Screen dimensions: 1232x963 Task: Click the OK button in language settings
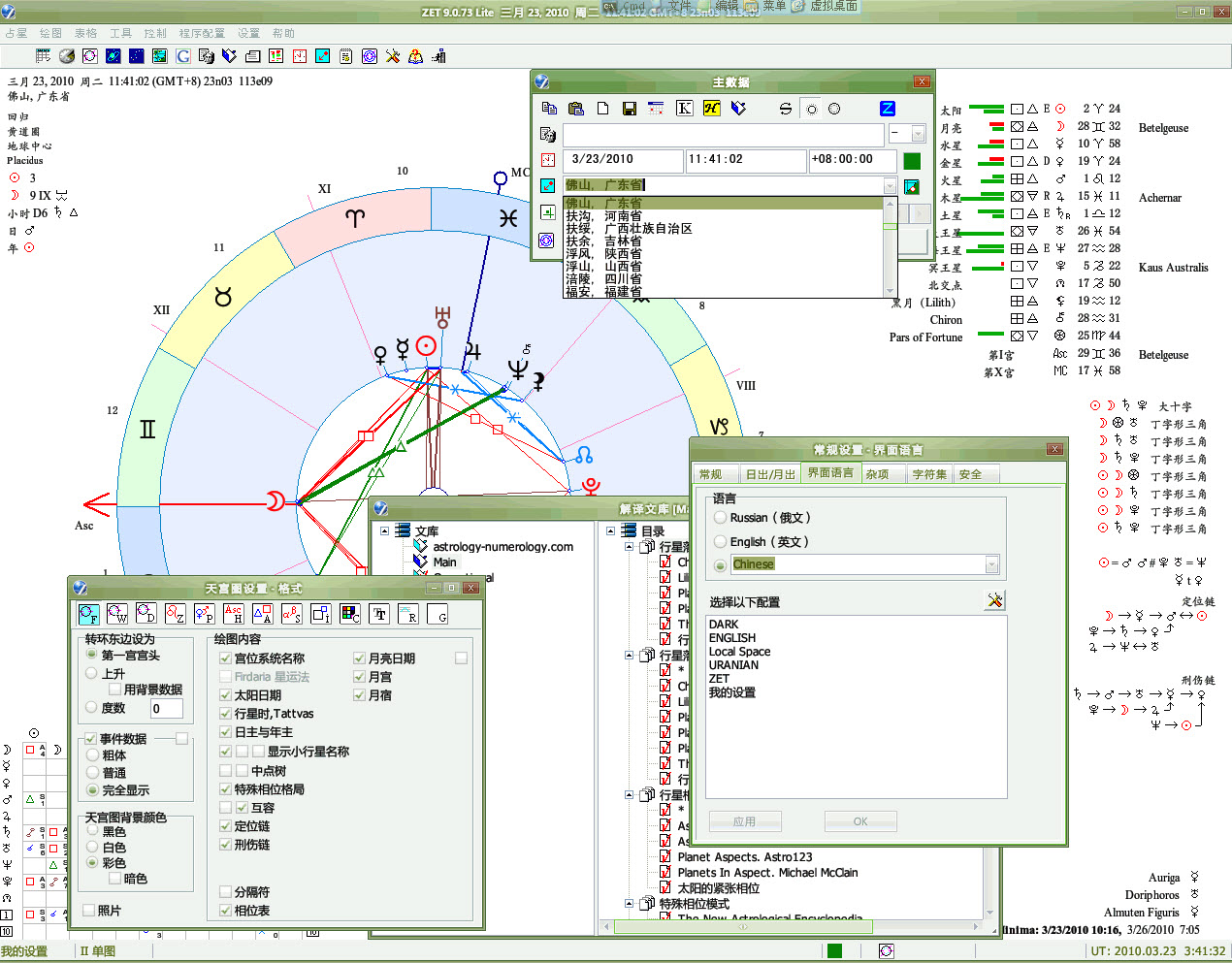[859, 821]
